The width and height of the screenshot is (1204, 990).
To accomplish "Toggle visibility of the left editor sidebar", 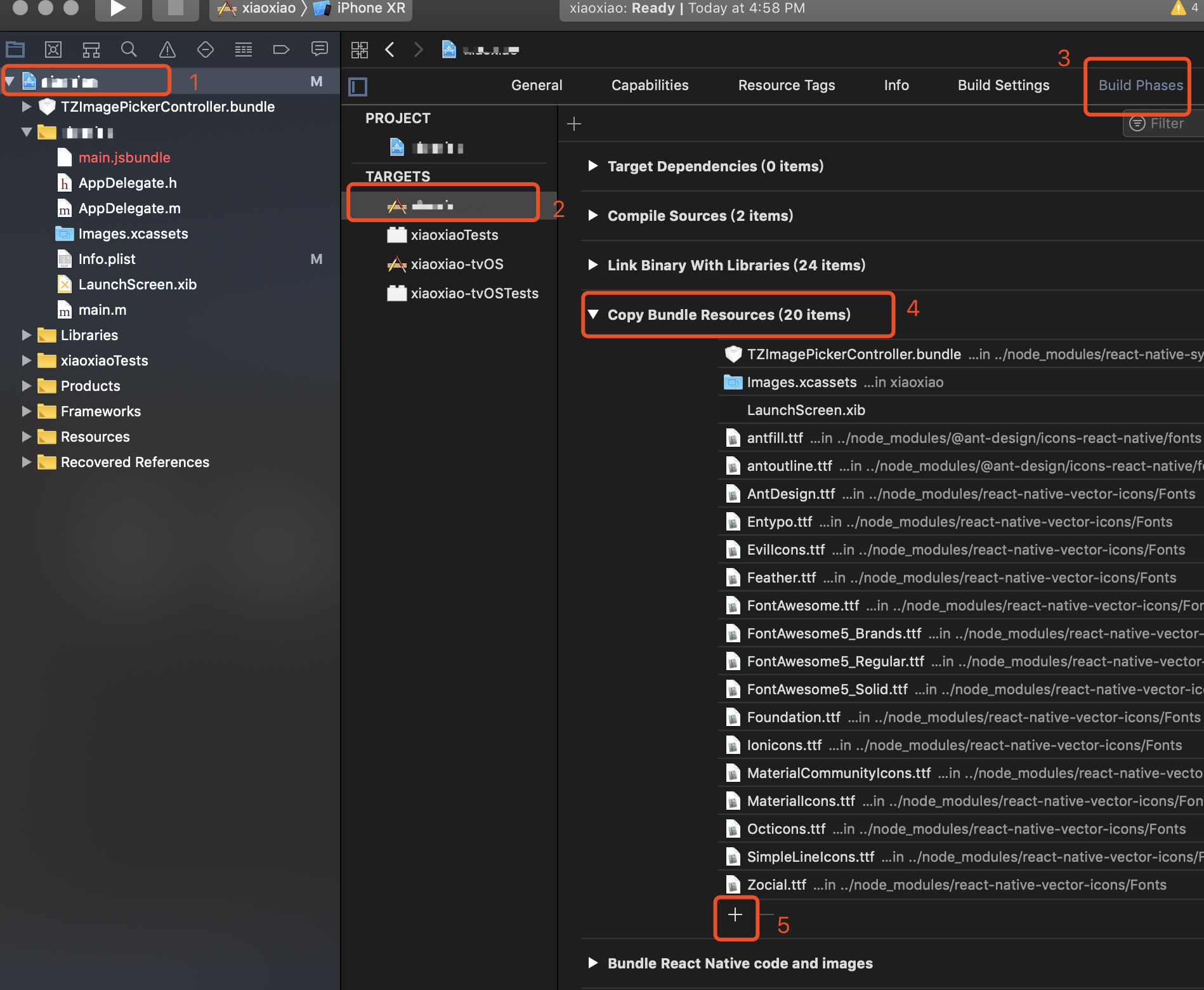I will tap(357, 86).
